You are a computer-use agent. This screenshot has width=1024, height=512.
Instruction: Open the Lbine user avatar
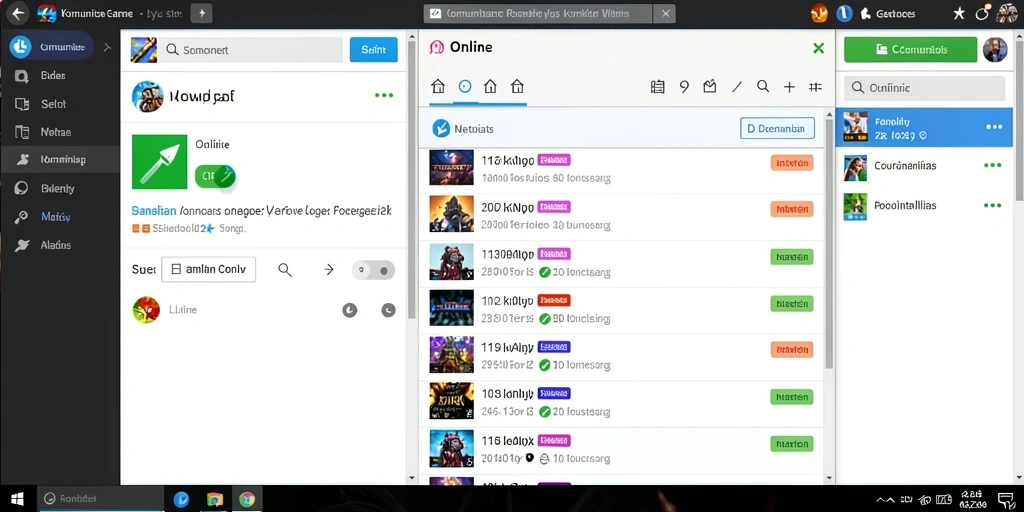pyautogui.click(x=146, y=310)
